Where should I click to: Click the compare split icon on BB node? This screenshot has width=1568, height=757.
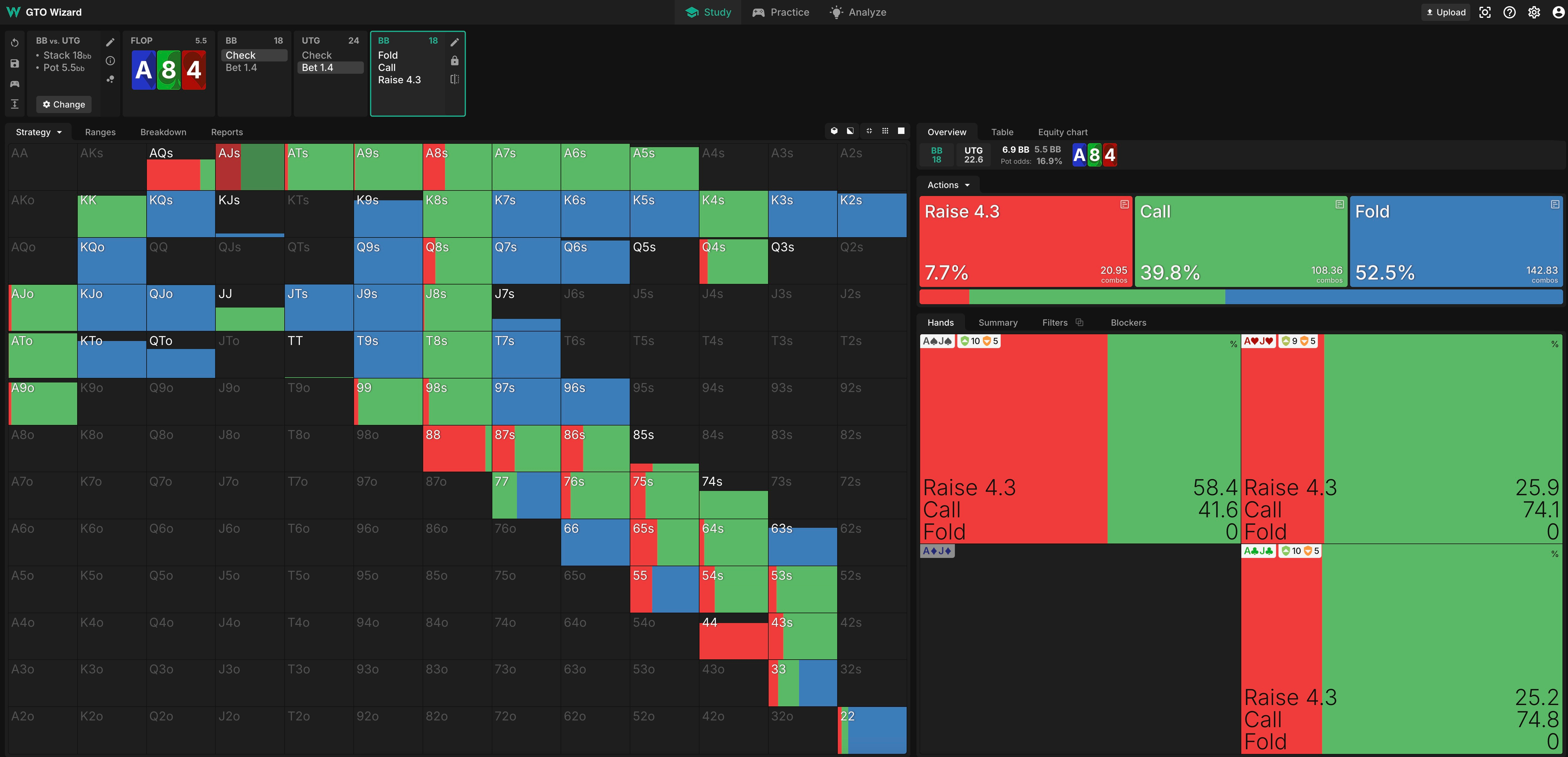point(454,79)
